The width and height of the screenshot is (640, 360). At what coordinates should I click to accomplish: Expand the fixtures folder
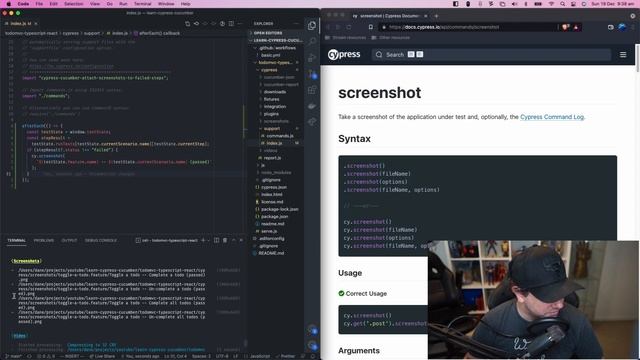coord(271,99)
